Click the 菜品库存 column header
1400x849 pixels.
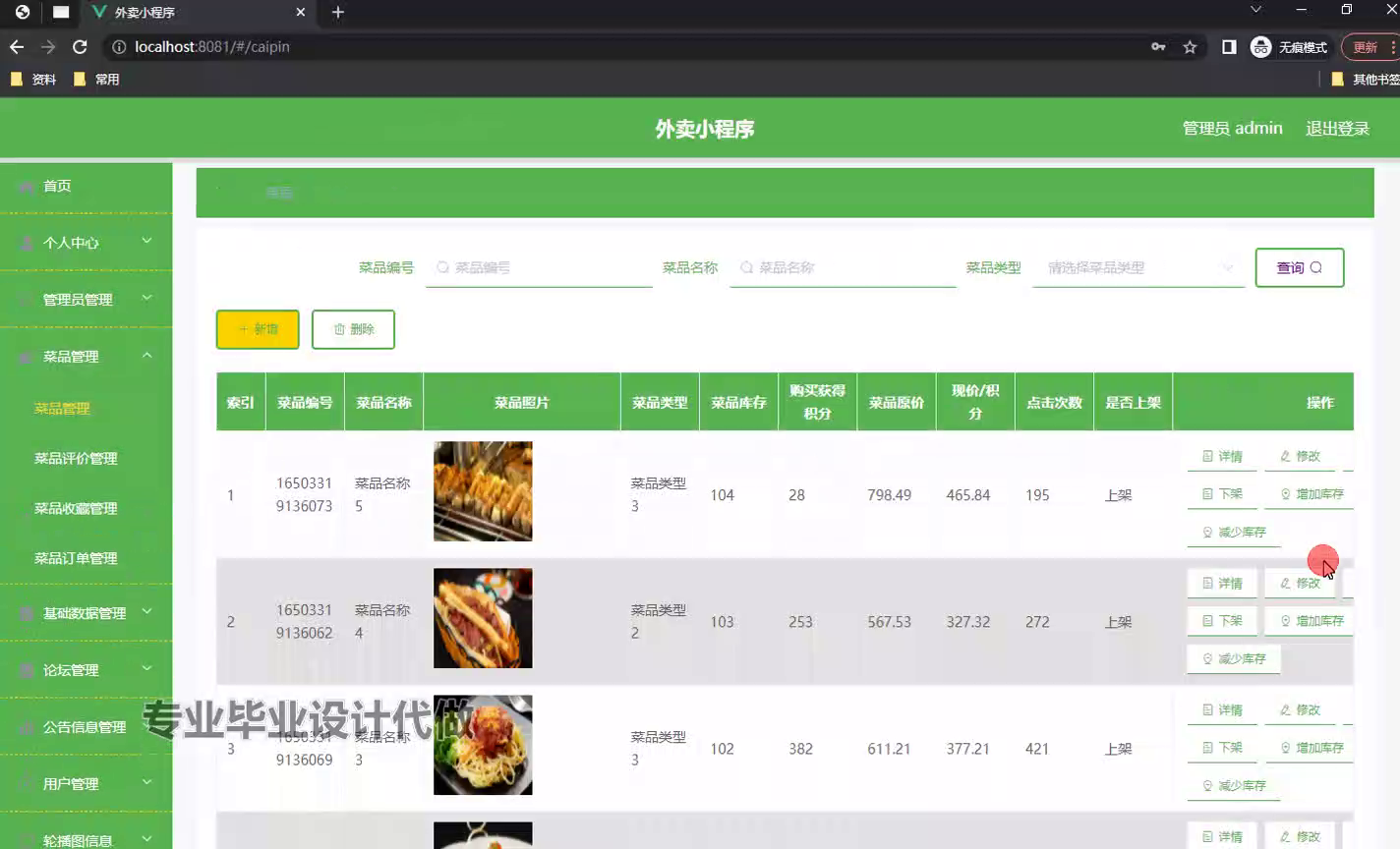pyautogui.click(x=738, y=402)
